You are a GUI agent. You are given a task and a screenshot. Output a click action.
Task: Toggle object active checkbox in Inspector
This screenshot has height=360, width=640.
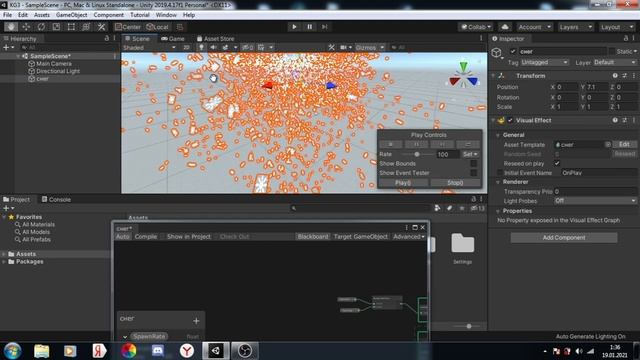513,51
